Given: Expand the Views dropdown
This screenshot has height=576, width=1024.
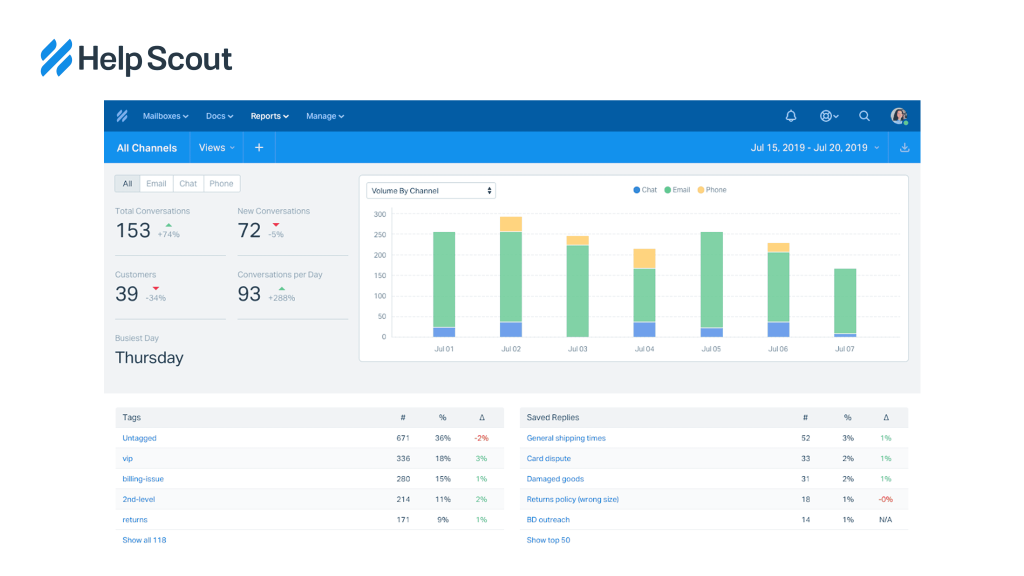Looking at the screenshot, I should 216,148.
